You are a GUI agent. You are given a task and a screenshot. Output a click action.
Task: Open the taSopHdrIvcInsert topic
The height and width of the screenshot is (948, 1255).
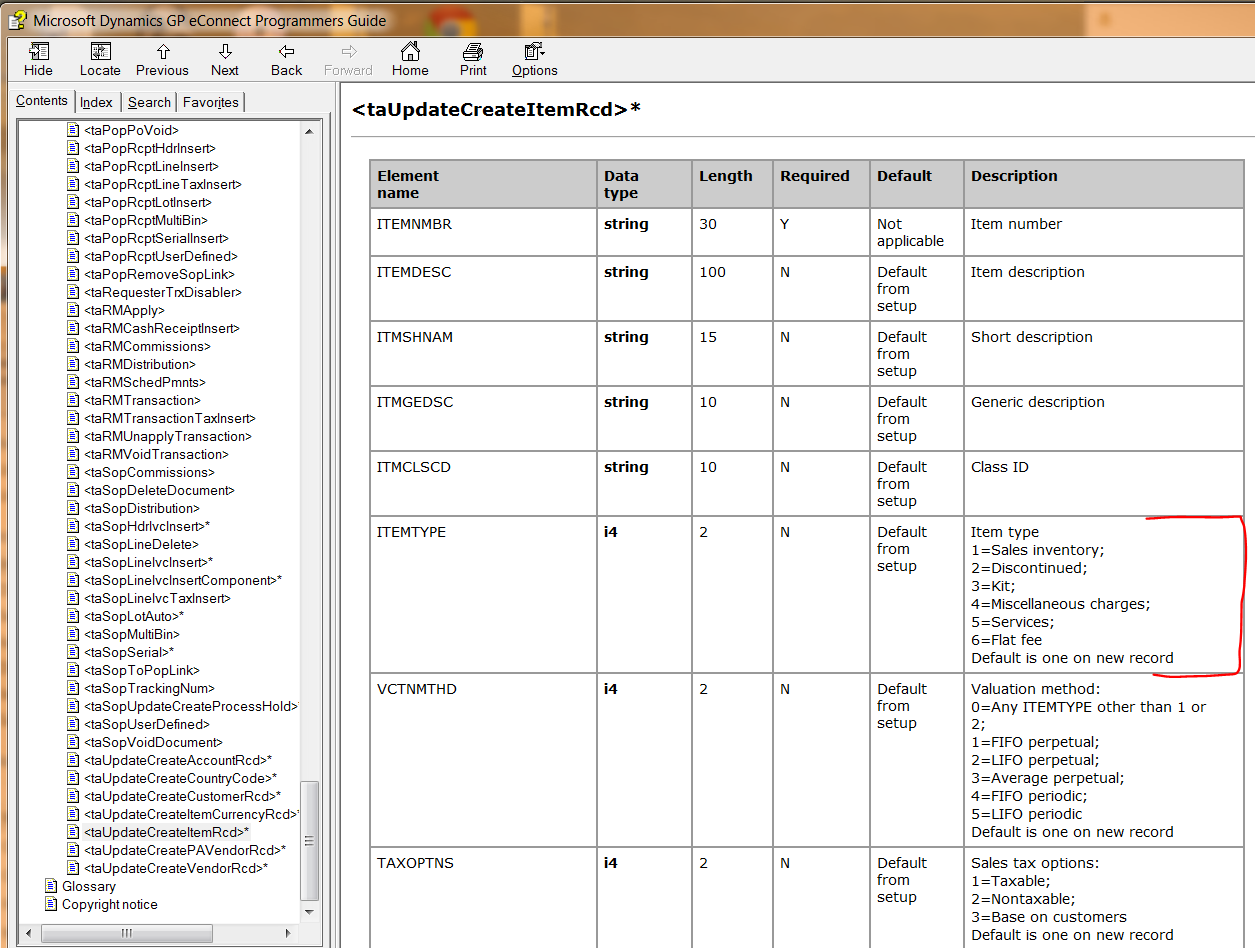[x=147, y=526]
